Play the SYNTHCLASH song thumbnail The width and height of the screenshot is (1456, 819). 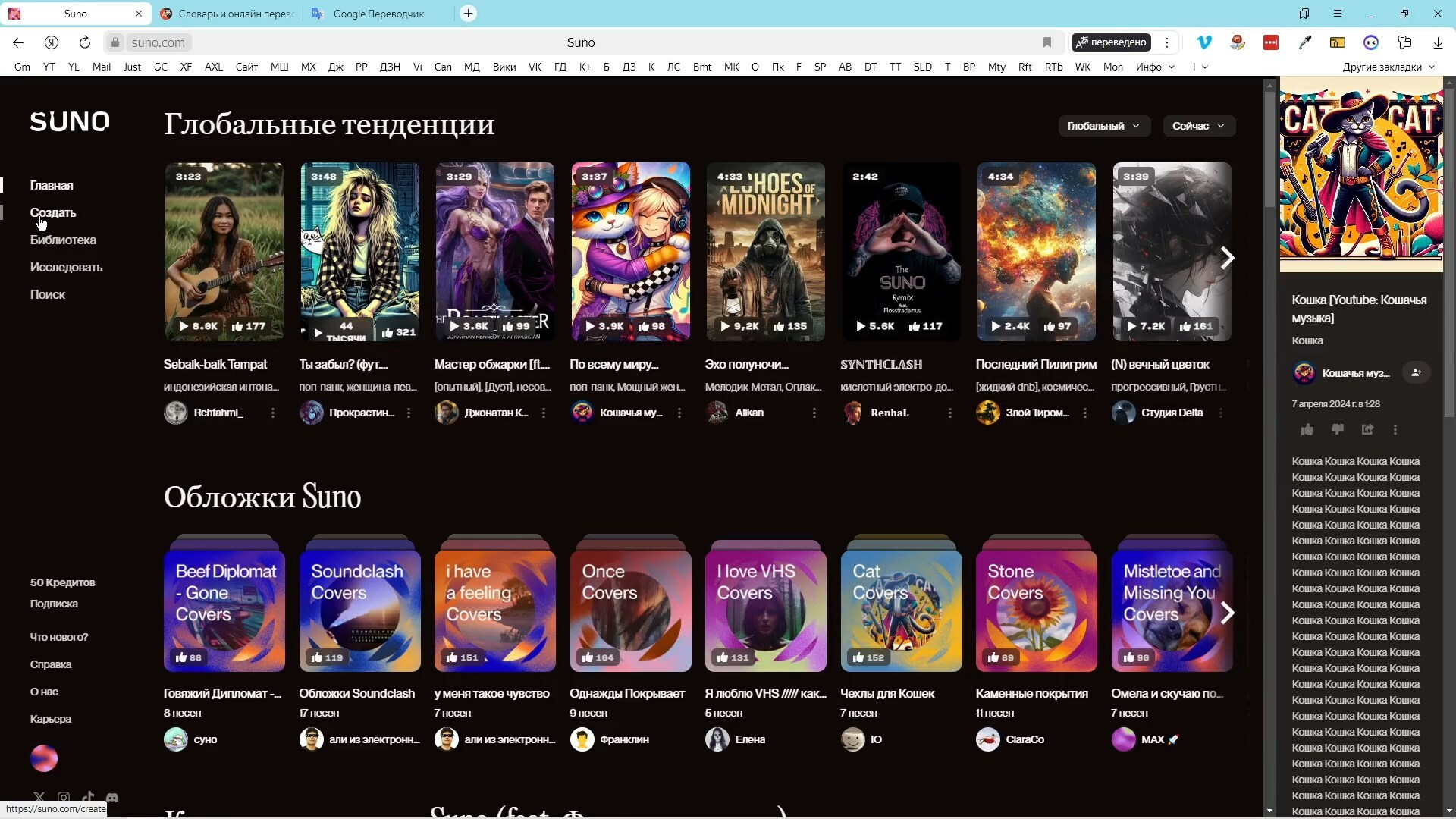coord(902,252)
